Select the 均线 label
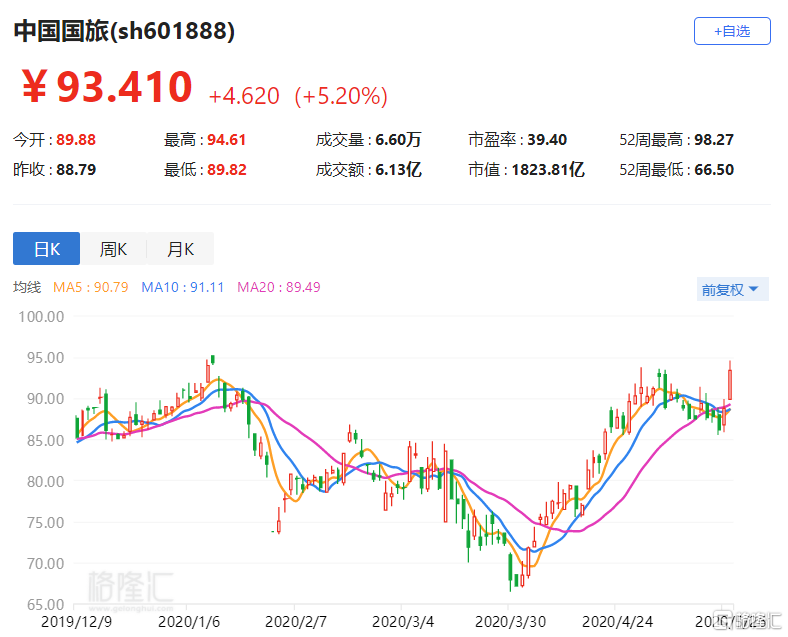 pyautogui.click(x=27, y=287)
